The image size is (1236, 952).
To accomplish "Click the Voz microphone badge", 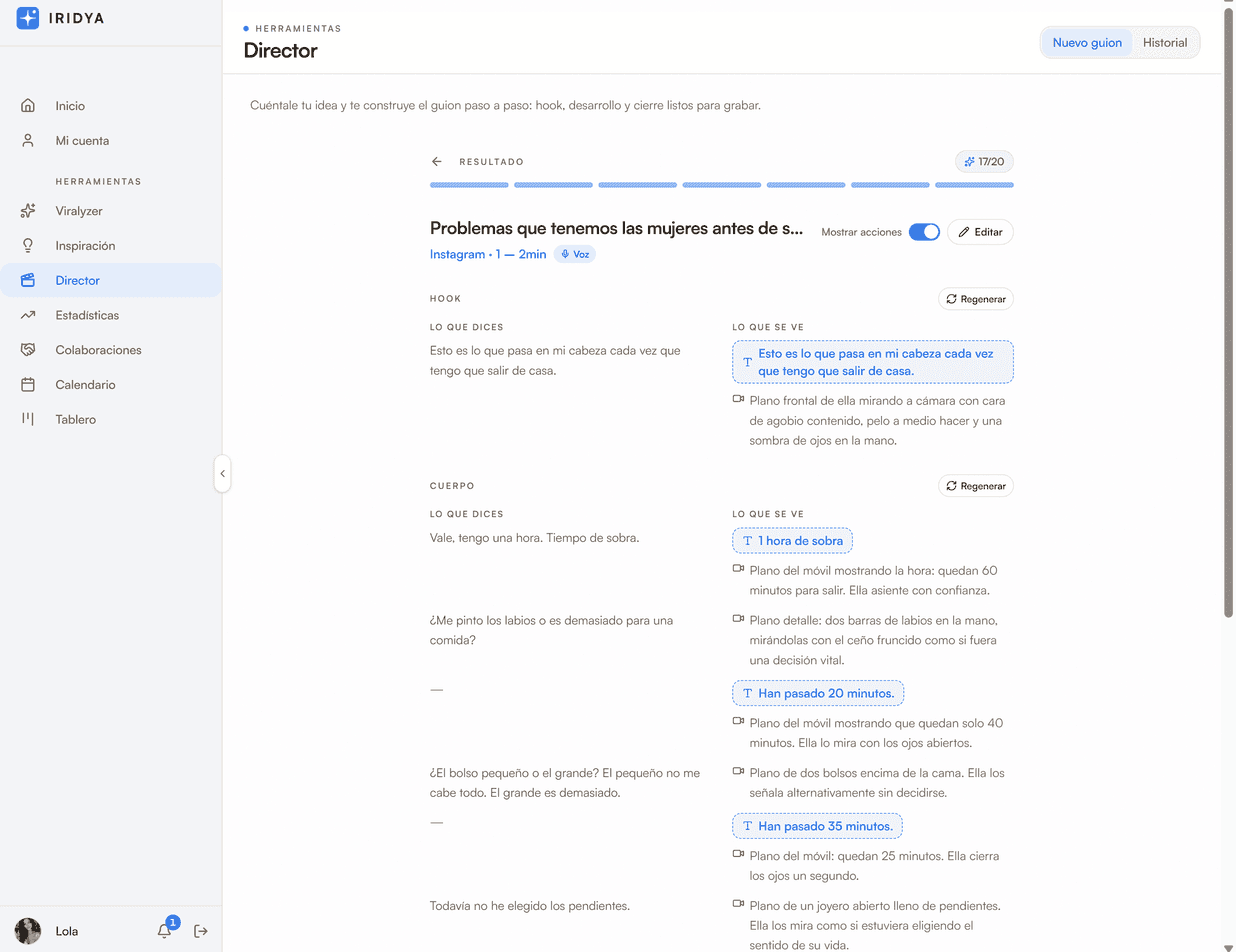I will tap(575, 254).
